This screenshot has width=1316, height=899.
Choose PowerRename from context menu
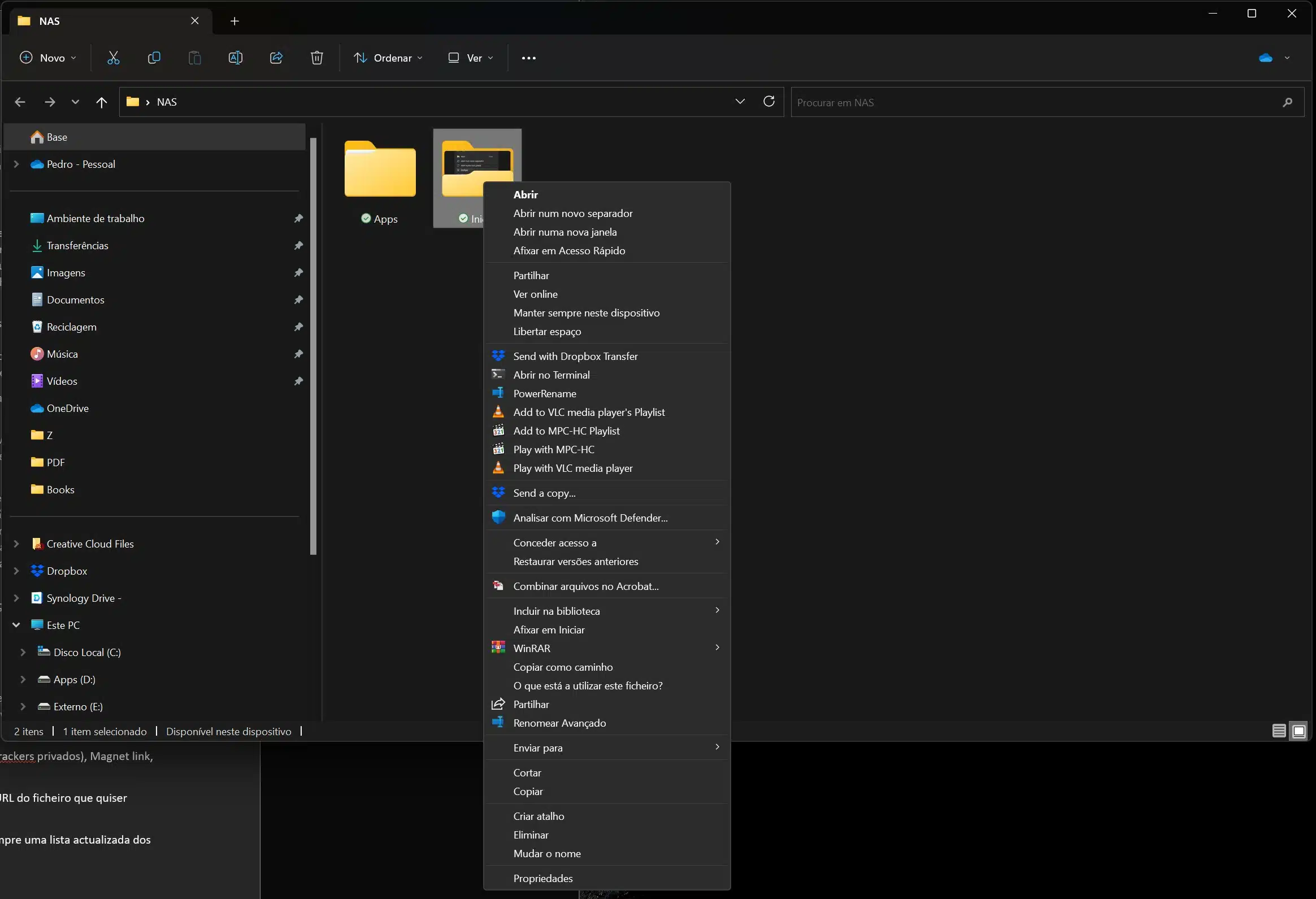click(x=544, y=393)
